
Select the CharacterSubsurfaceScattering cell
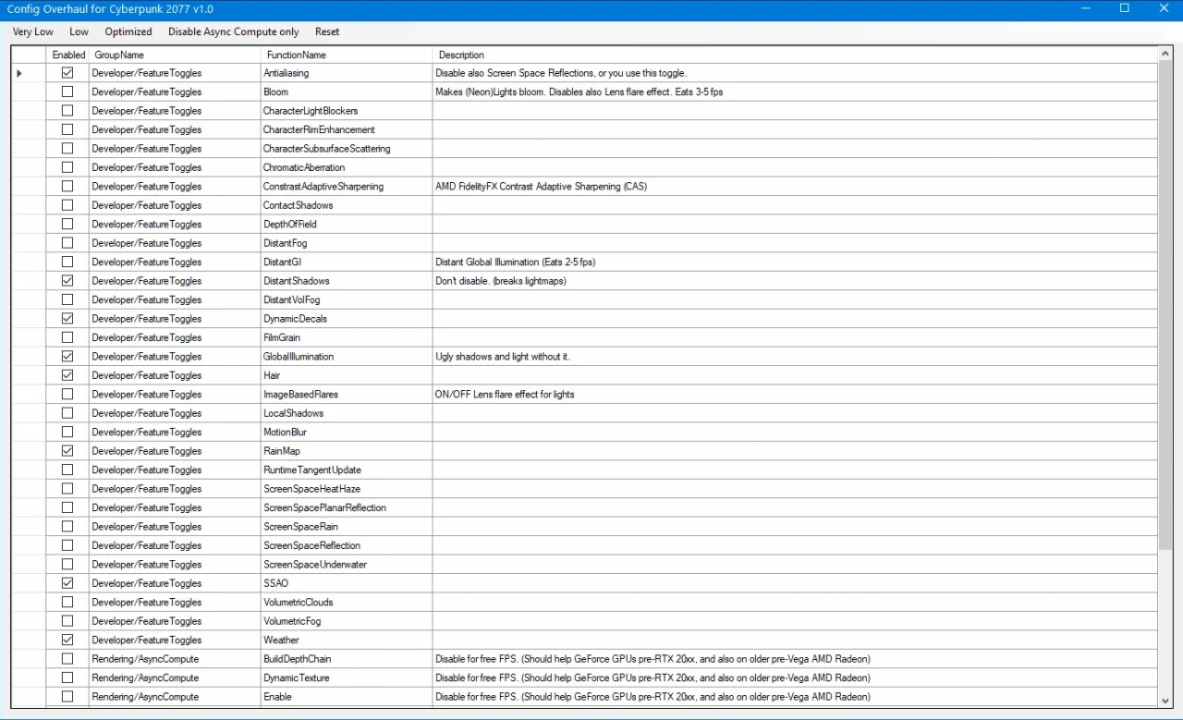[x=346, y=149]
